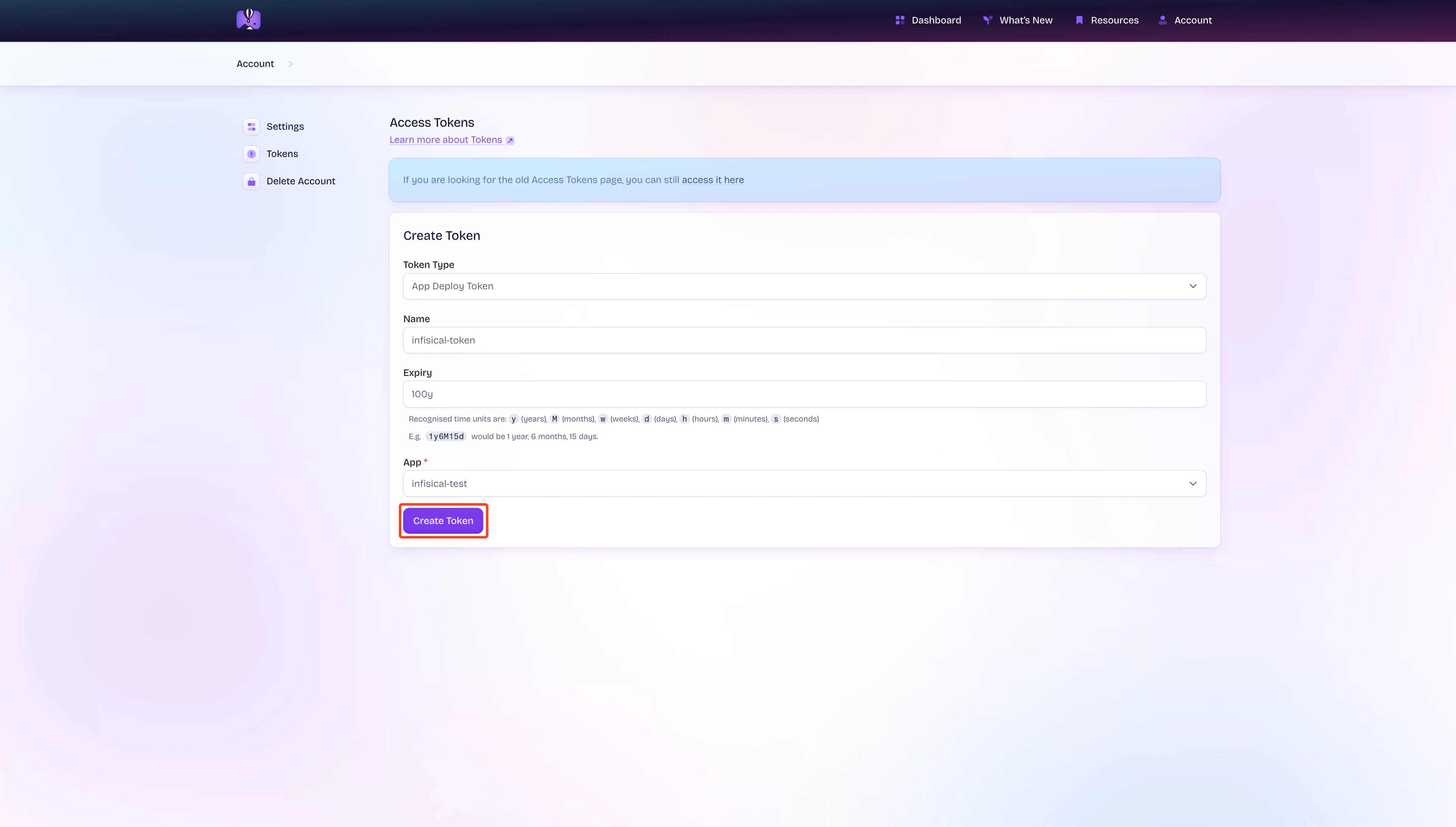Click the Dashboard grid icon
Image resolution: width=1456 pixels, height=827 pixels.
click(x=900, y=20)
